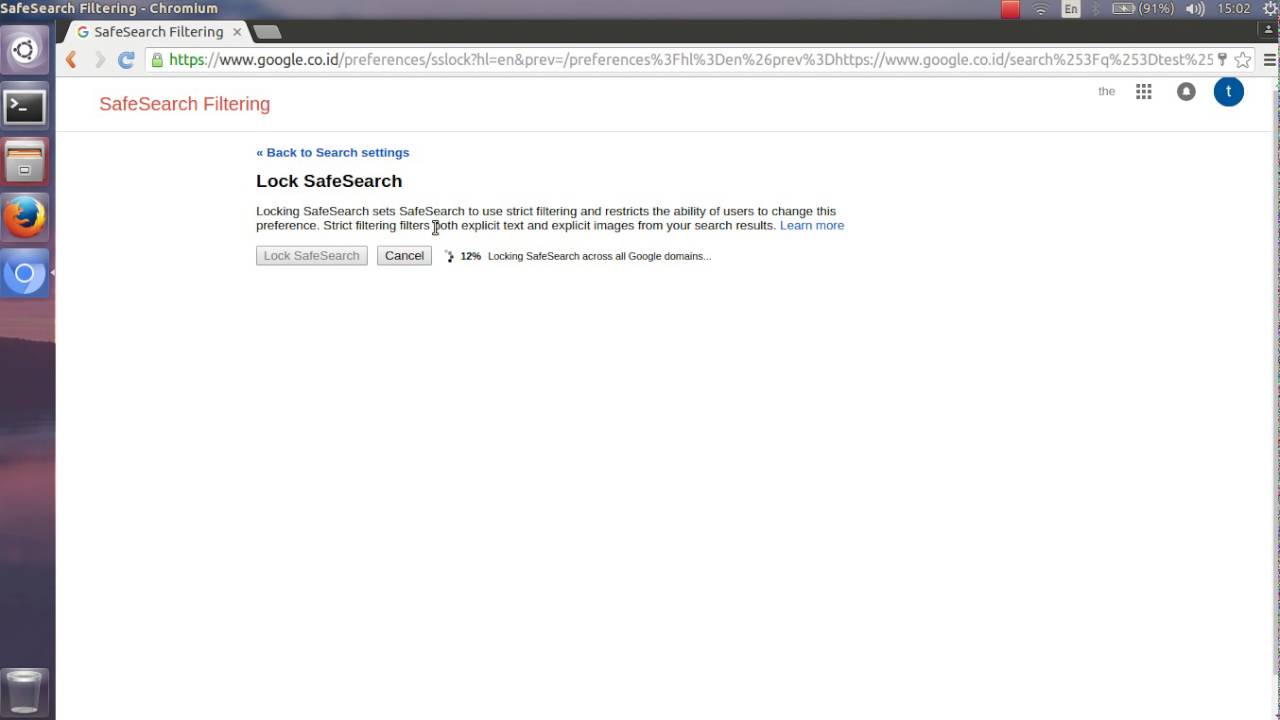
Task: Launch Firefox from the dock
Action: [x=24, y=217]
